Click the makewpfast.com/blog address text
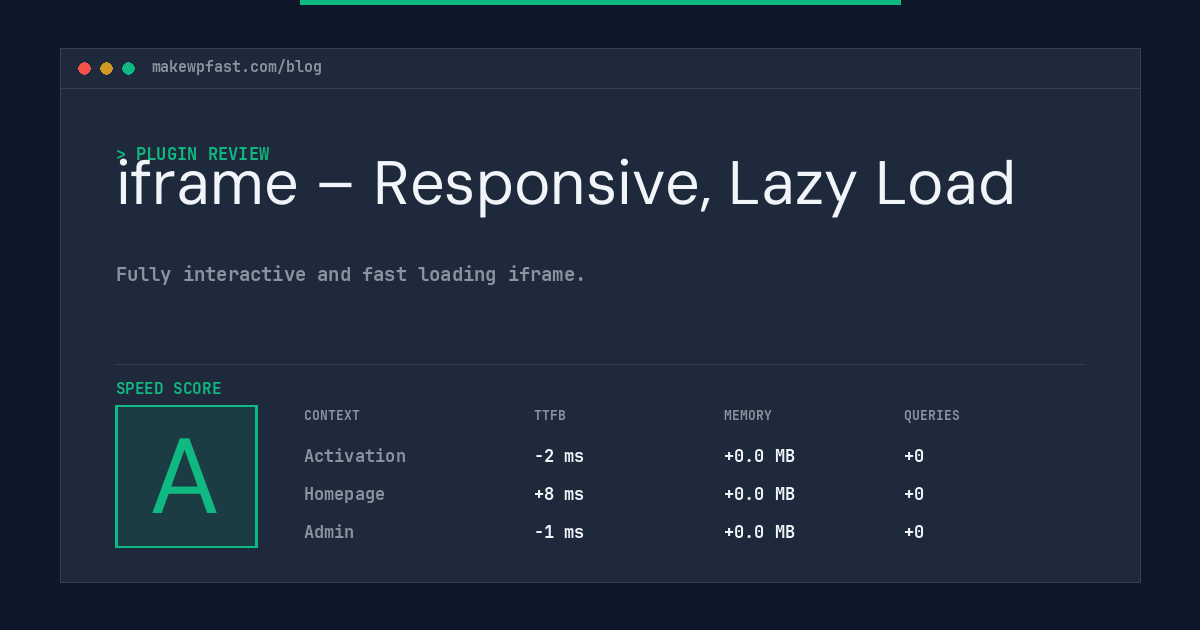 237,67
